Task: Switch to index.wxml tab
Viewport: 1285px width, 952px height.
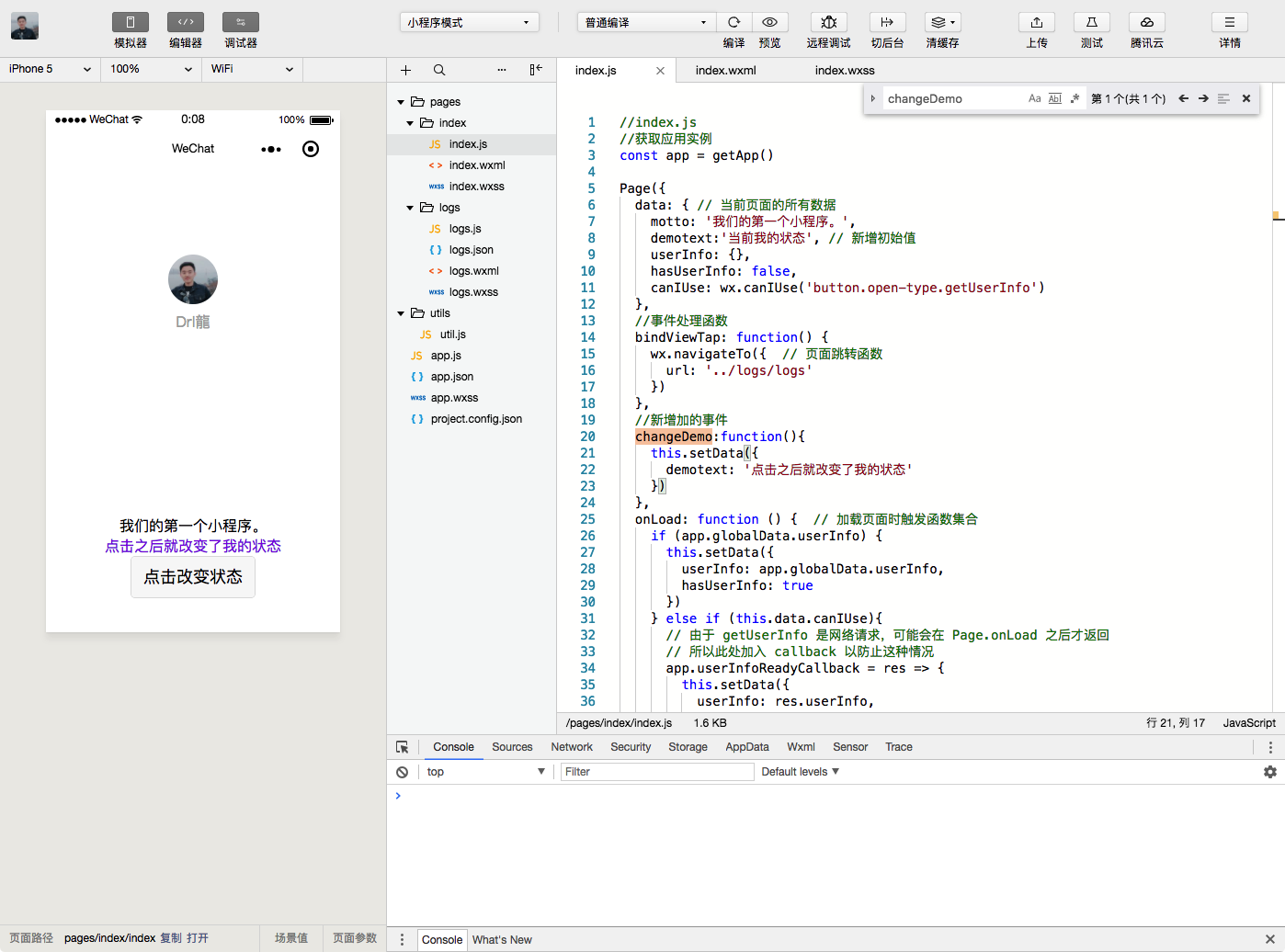Action: coord(725,70)
